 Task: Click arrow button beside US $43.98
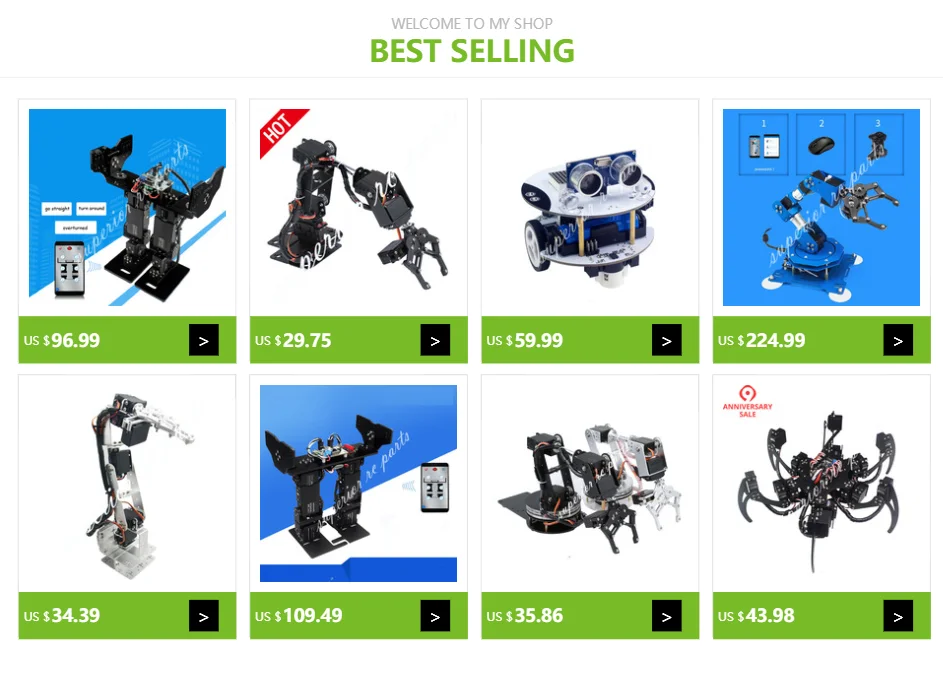click(x=898, y=615)
